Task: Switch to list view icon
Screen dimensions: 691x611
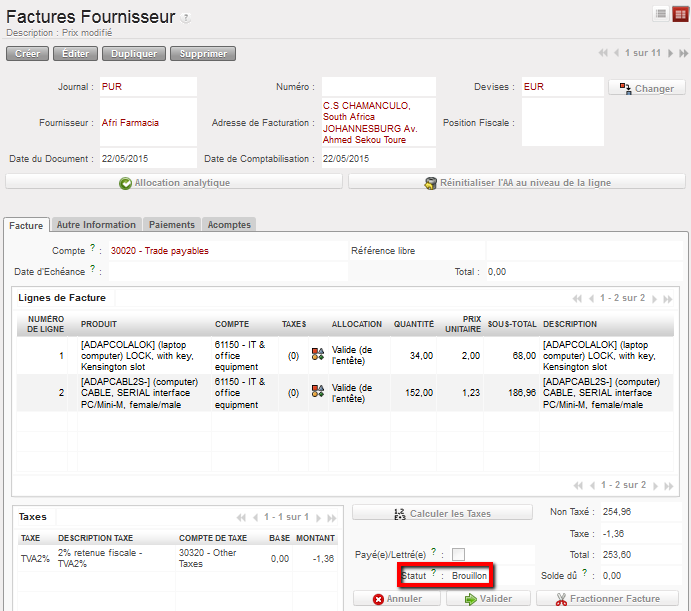Action: pyautogui.click(x=661, y=13)
